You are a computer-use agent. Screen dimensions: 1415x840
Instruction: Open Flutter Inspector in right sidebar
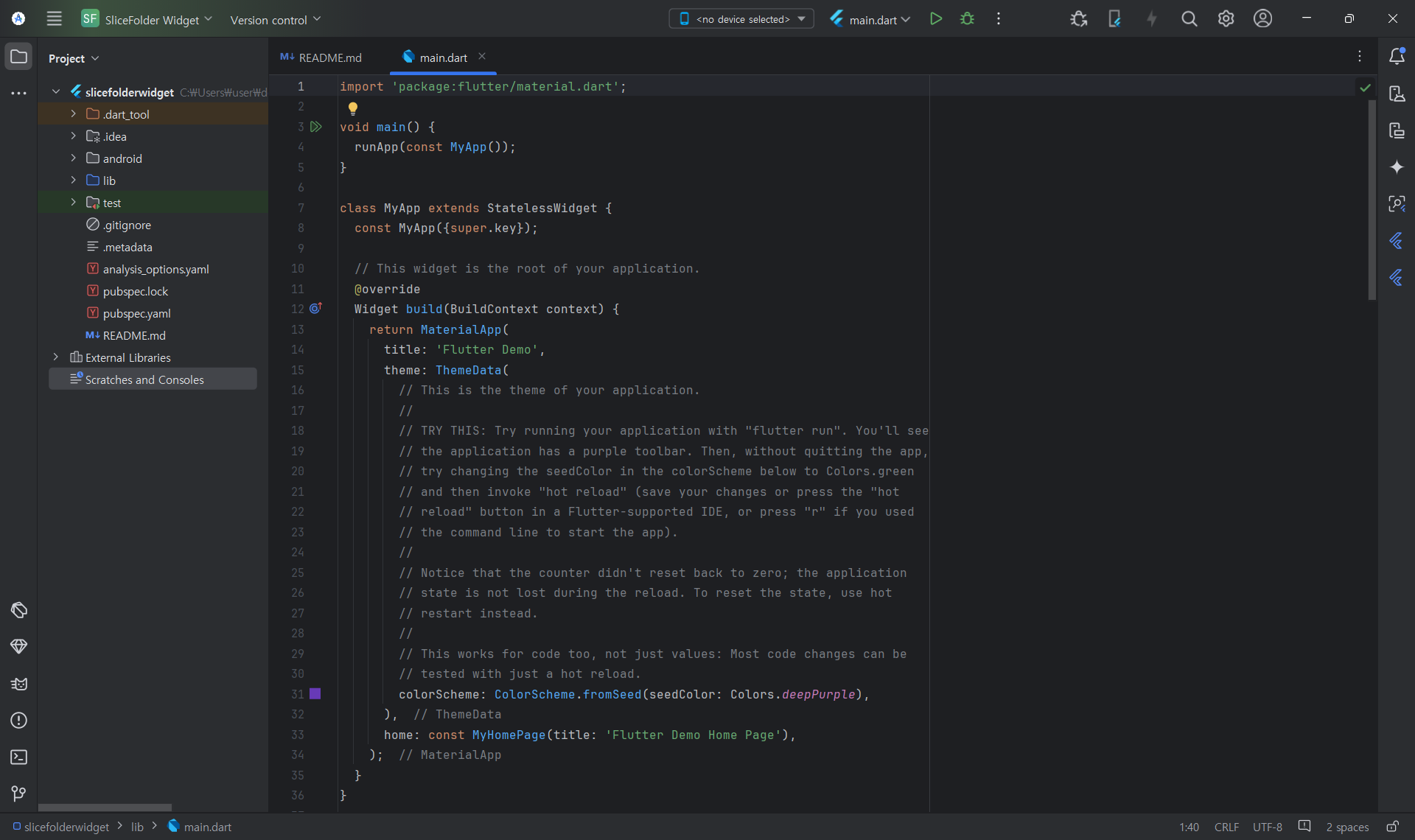[1397, 241]
